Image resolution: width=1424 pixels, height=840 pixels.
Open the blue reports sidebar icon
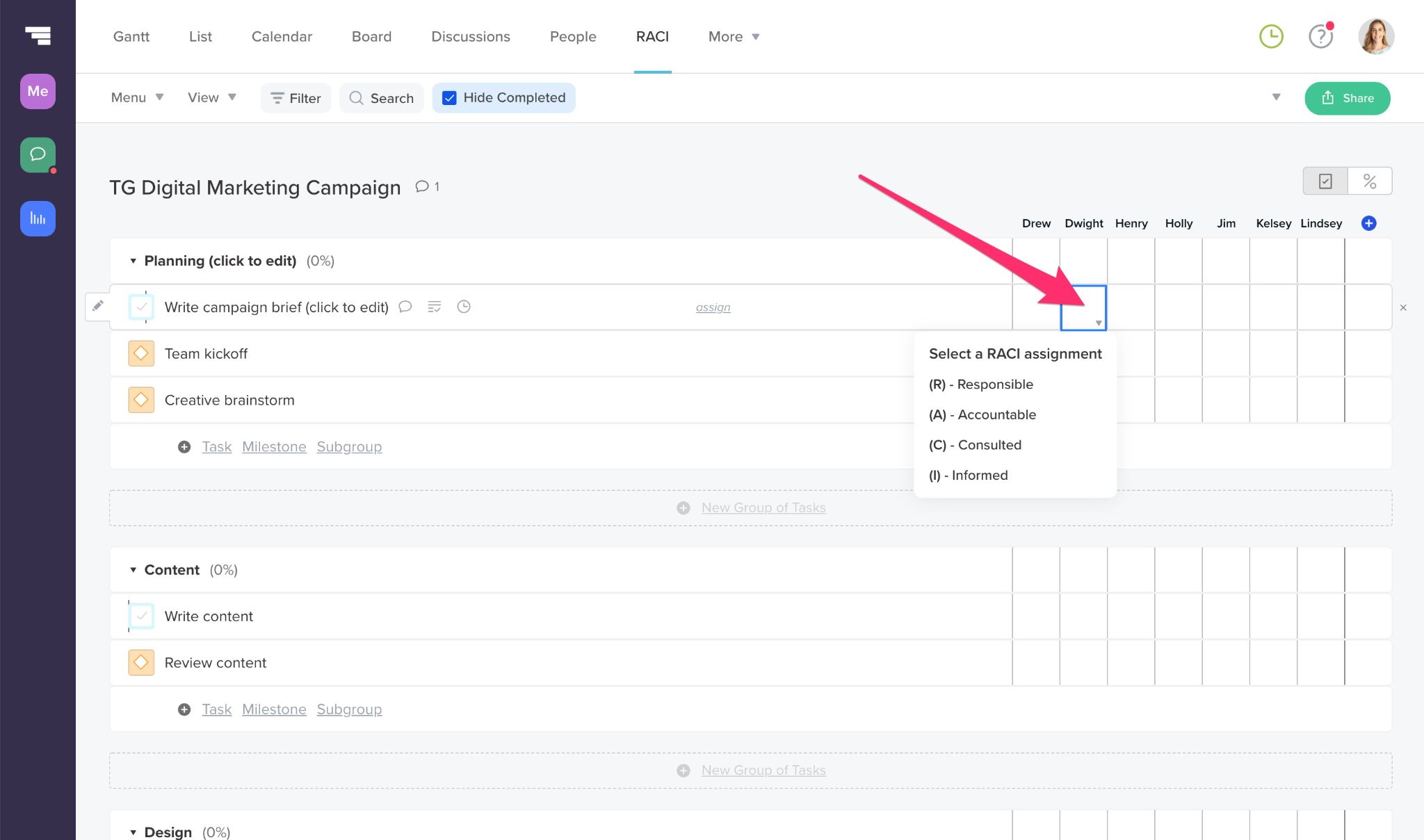pyautogui.click(x=38, y=218)
